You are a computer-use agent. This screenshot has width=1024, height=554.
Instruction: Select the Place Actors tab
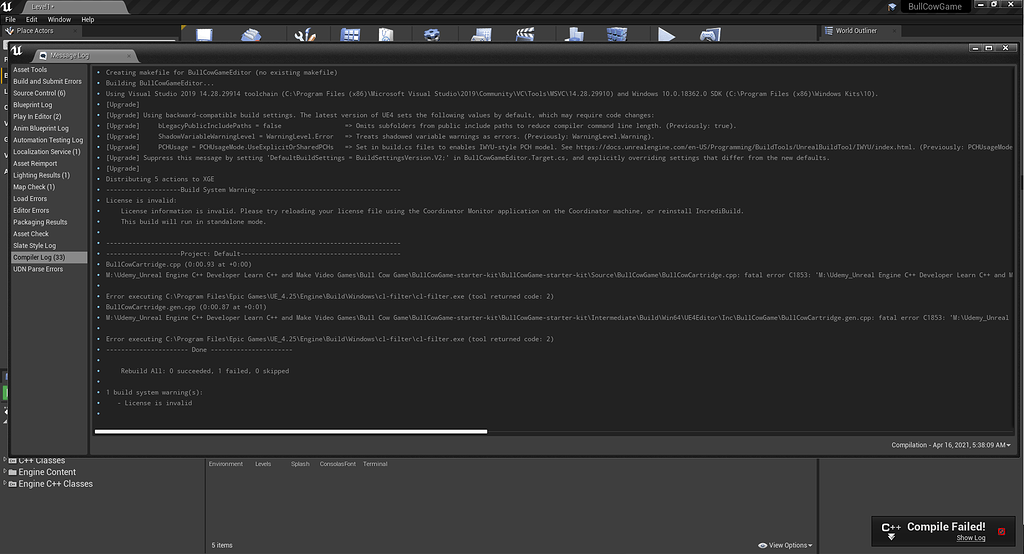[40, 31]
